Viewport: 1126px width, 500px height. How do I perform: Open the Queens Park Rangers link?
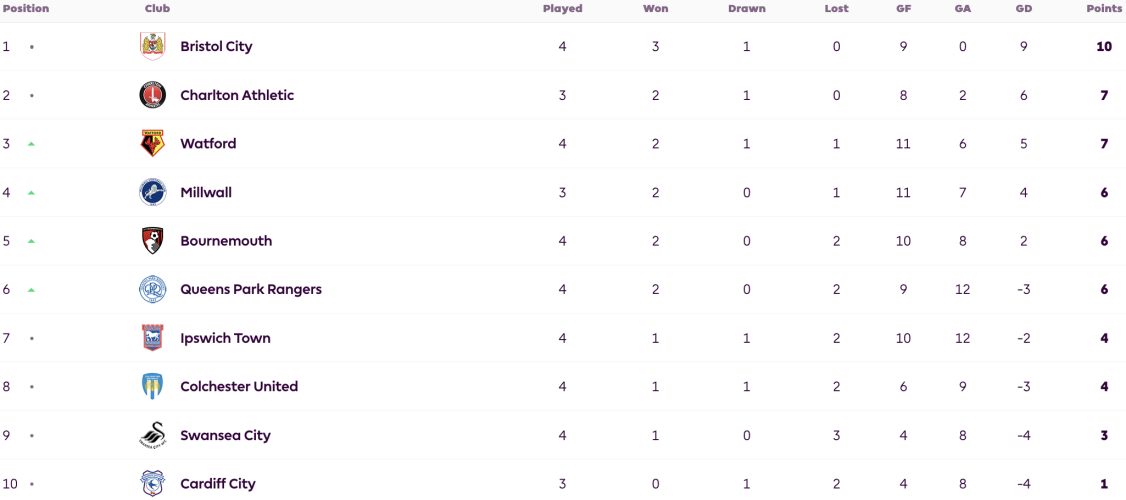(251, 290)
